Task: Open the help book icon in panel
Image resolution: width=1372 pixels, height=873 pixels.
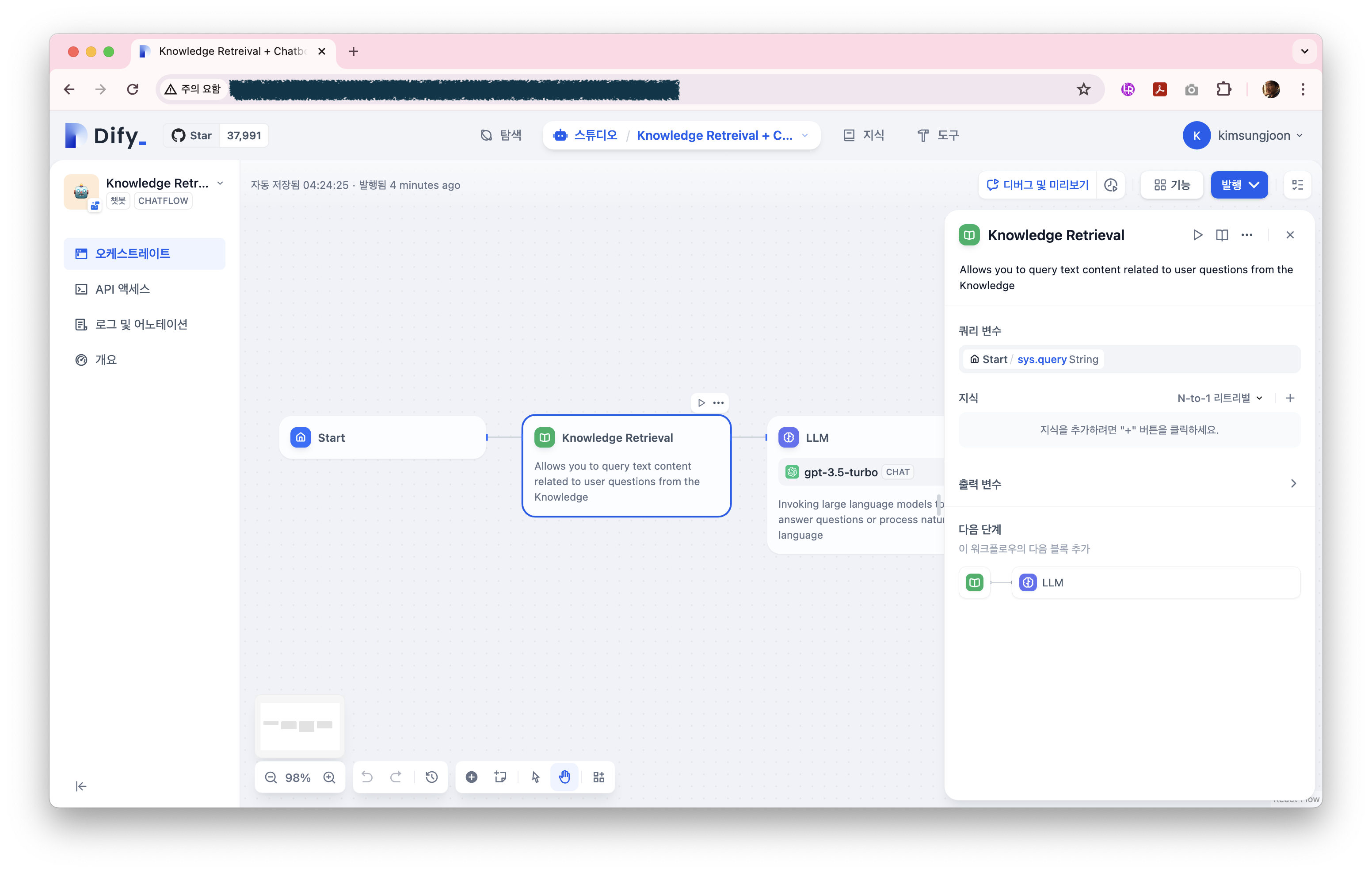Action: [x=1222, y=235]
